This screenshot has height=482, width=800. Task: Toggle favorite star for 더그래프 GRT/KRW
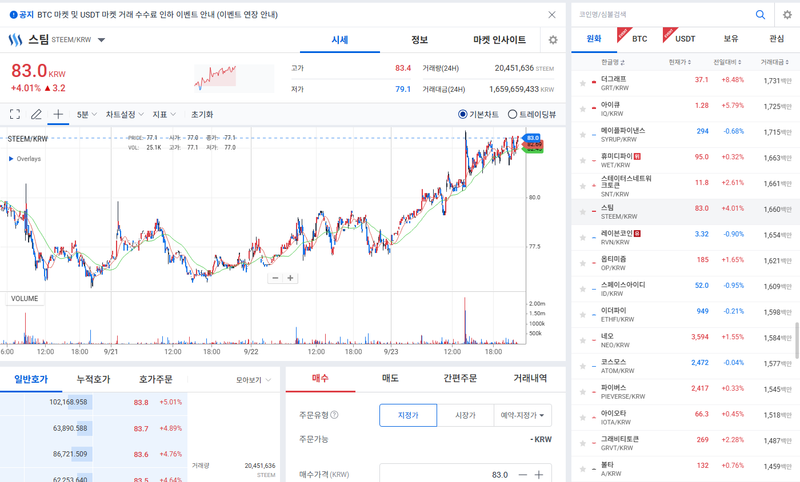click(583, 83)
